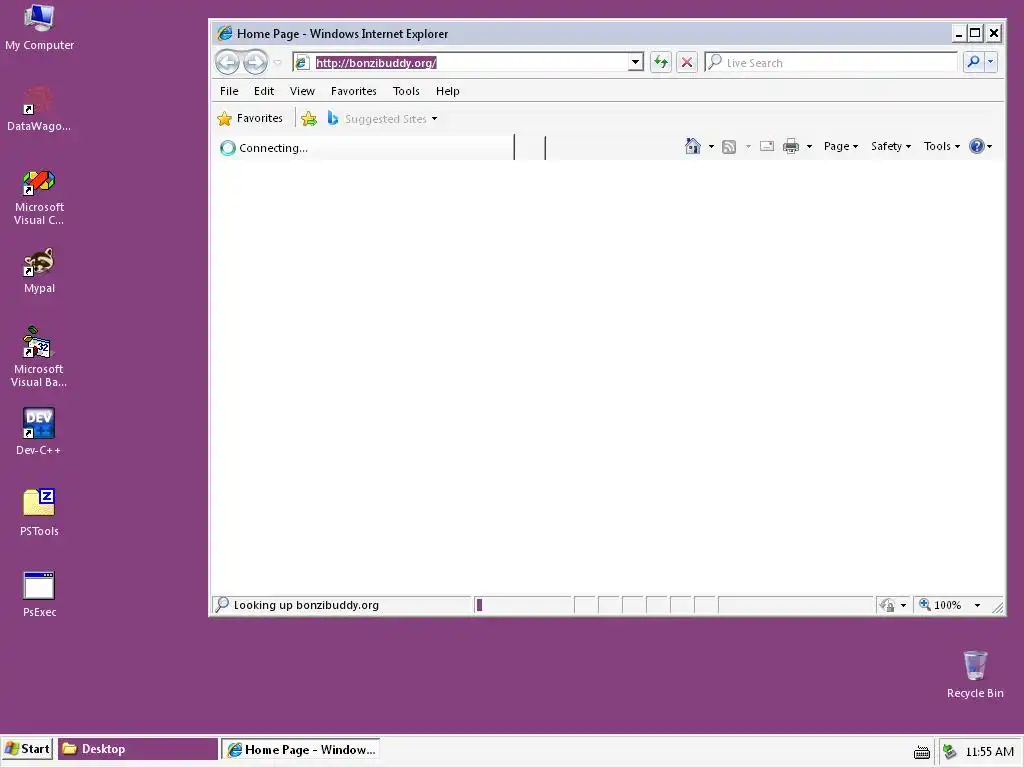
Task: Click the status bar security zone icon
Action: point(887,605)
